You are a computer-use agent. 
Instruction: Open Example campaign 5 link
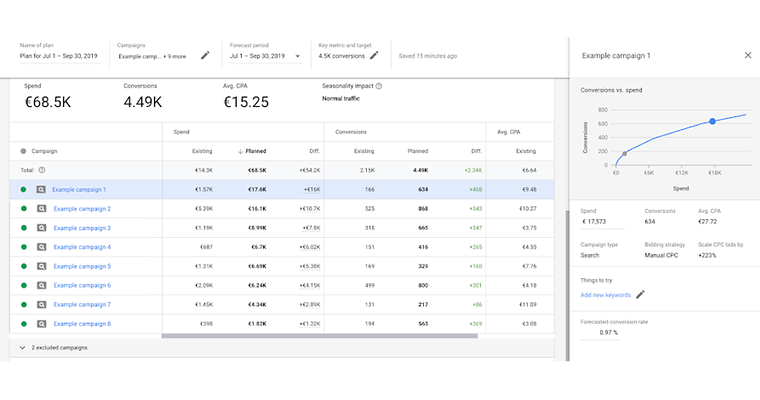tap(82, 266)
